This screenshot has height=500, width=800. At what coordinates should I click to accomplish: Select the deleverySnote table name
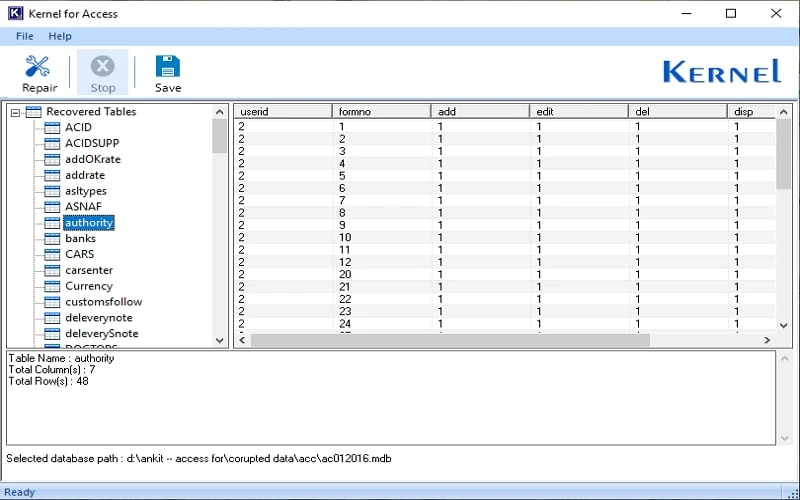pyautogui.click(x=102, y=333)
